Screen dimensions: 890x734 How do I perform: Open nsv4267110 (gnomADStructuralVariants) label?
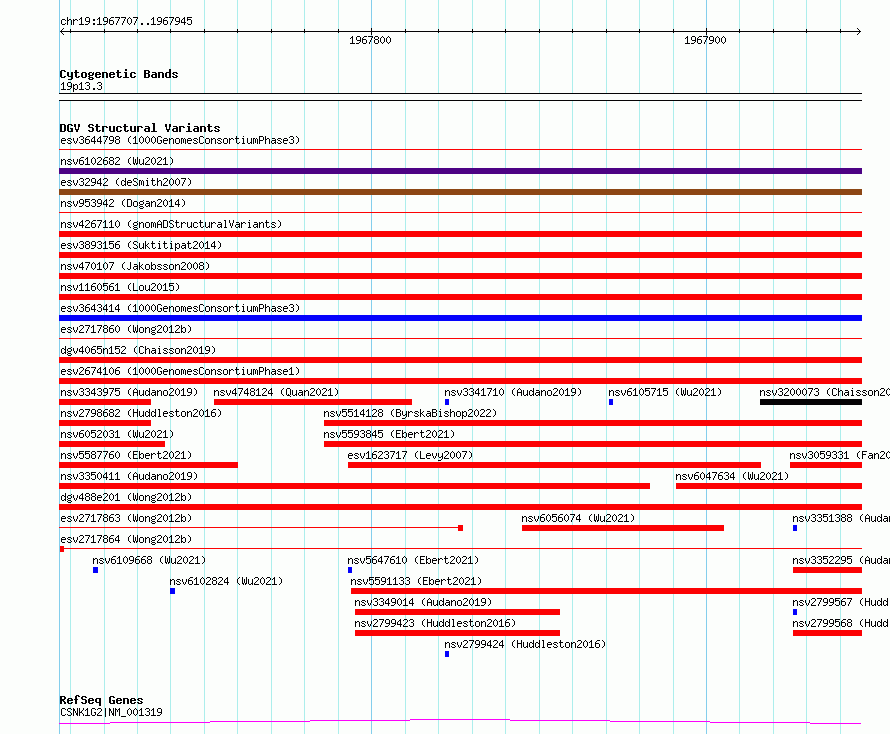(x=171, y=224)
